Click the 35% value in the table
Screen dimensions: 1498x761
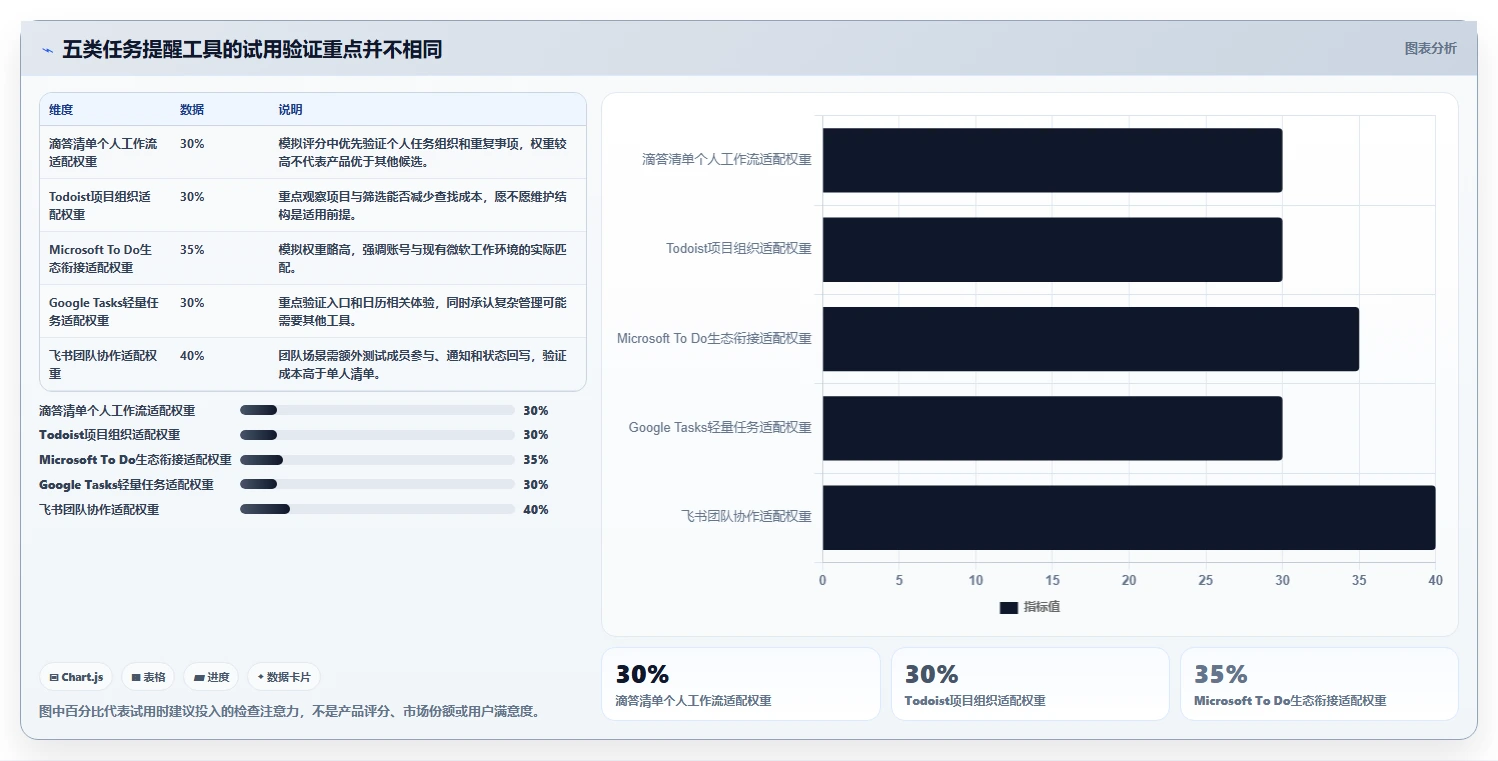tap(192, 250)
